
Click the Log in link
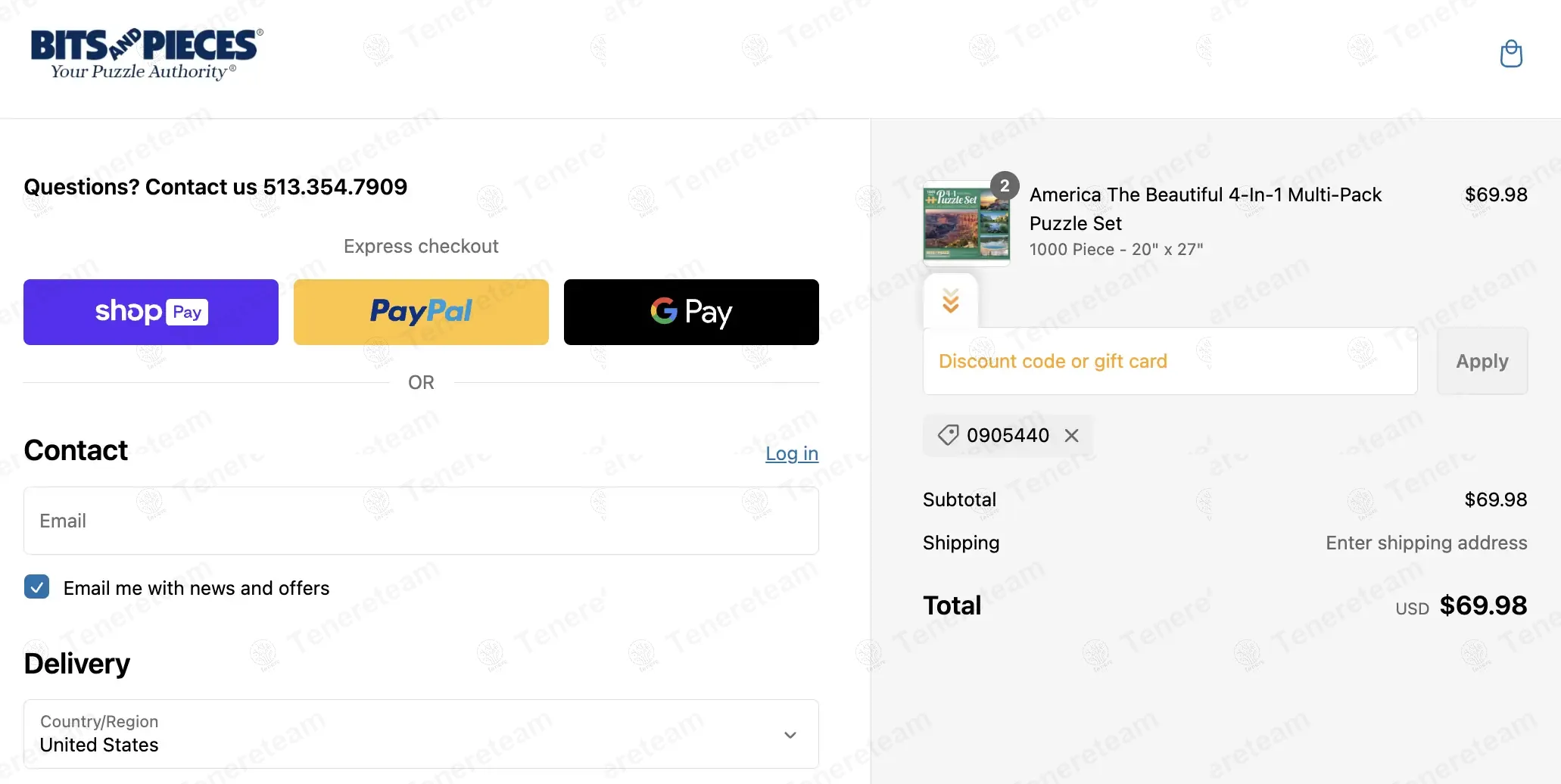pyautogui.click(x=791, y=453)
